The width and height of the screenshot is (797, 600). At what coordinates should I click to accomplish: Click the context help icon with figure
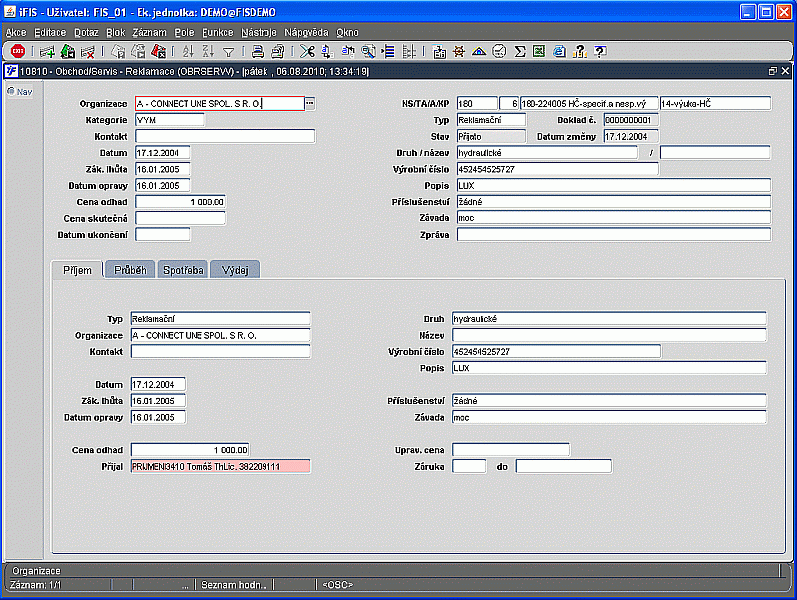coord(580,51)
